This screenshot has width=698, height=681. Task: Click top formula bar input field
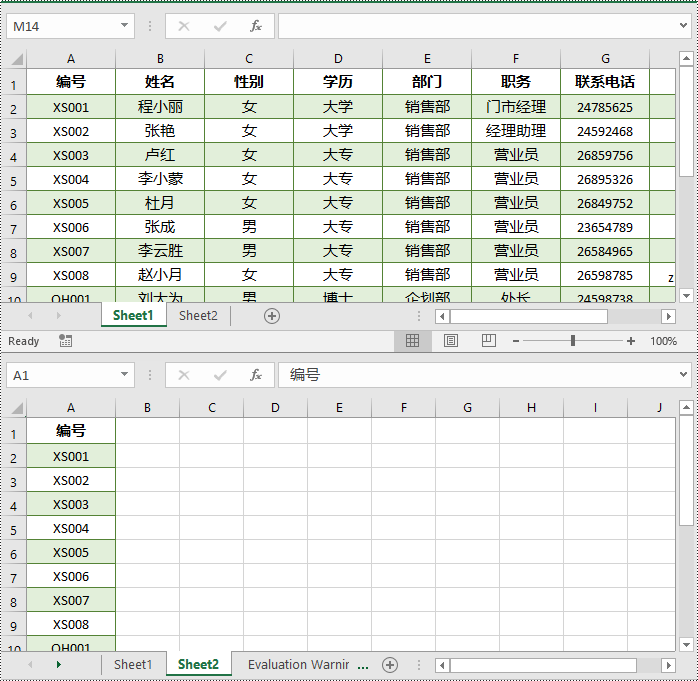[x=477, y=26]
